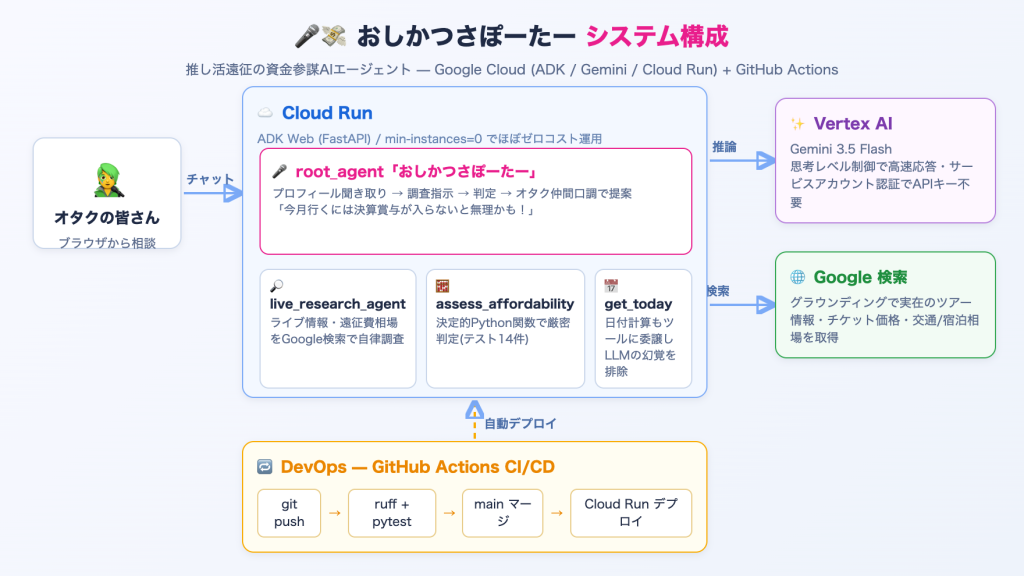Click the assess_affordability card title

tap(505, 304)
